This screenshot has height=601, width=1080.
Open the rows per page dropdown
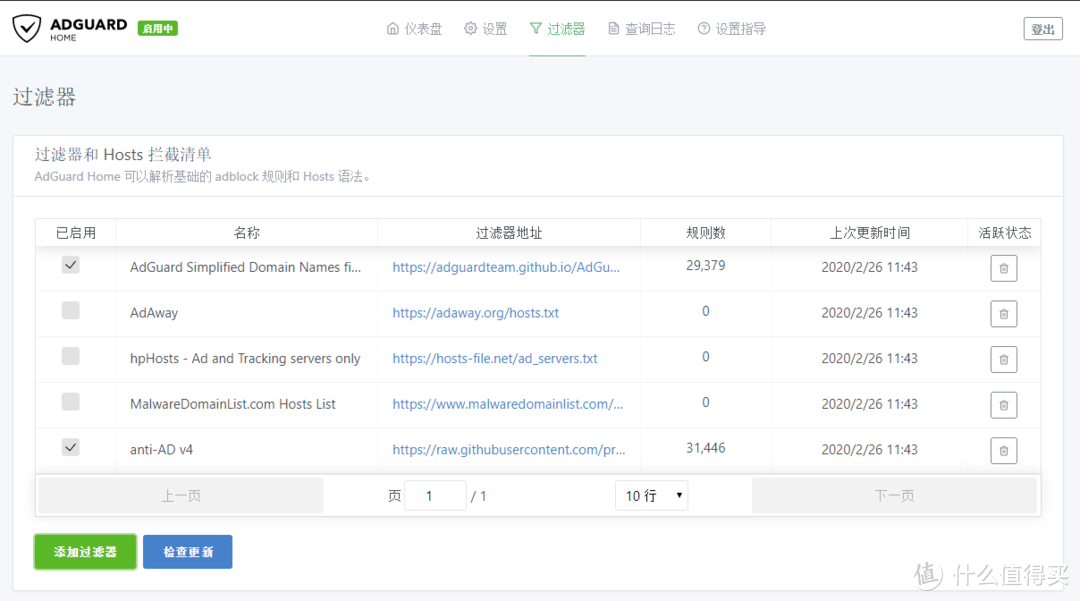click(651, 495)
